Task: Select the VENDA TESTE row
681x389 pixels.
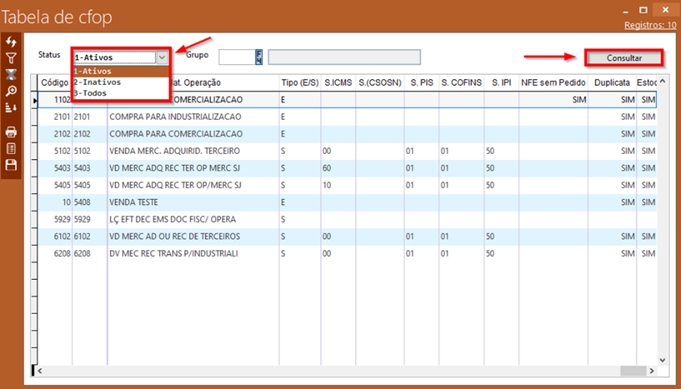Action: point(347,202)
